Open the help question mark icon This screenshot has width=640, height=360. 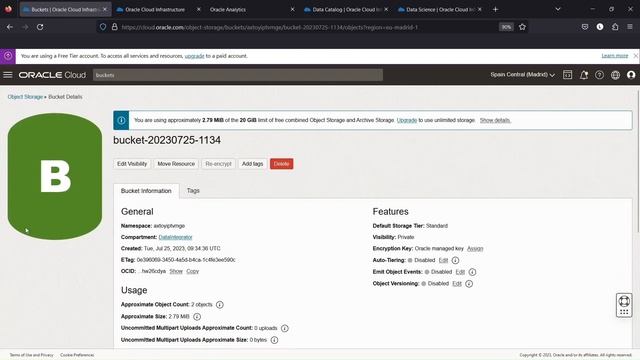[x=599, y=75]
